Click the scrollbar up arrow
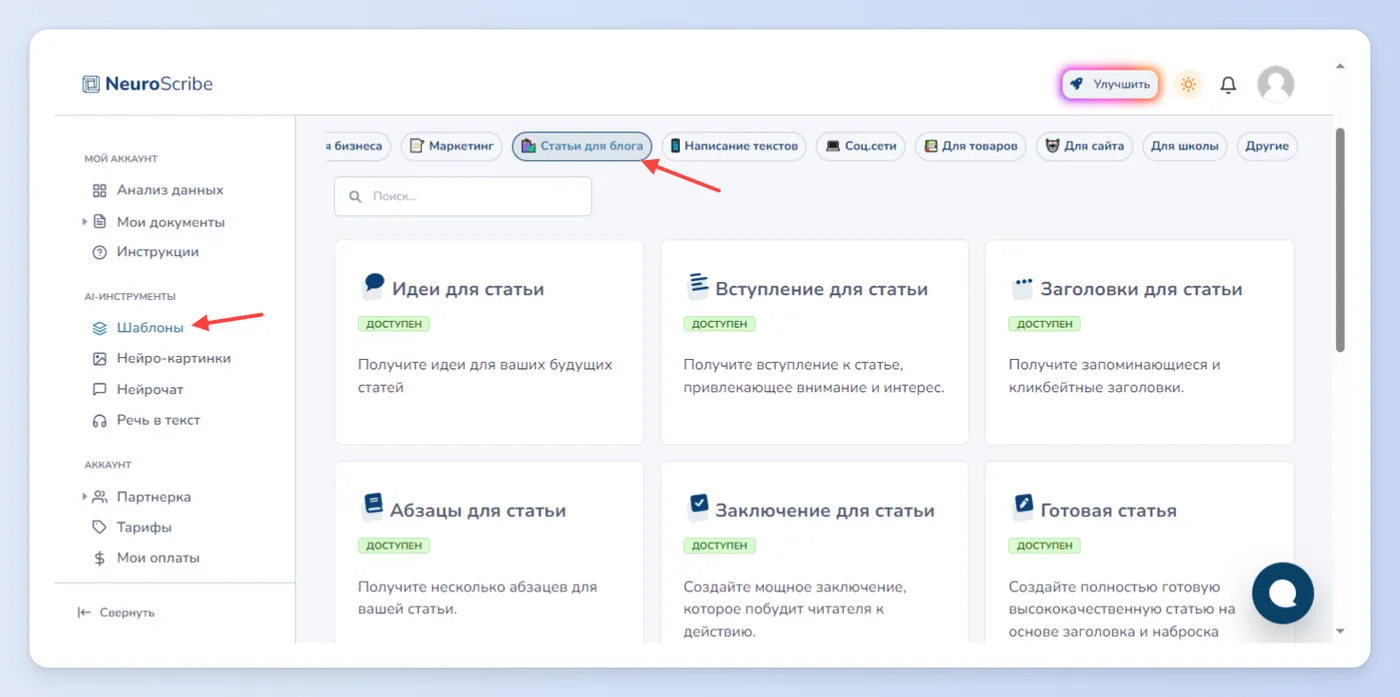The height and width of the screenshot is (697, 1400). pyautogui.click(x=1340, y=67)
